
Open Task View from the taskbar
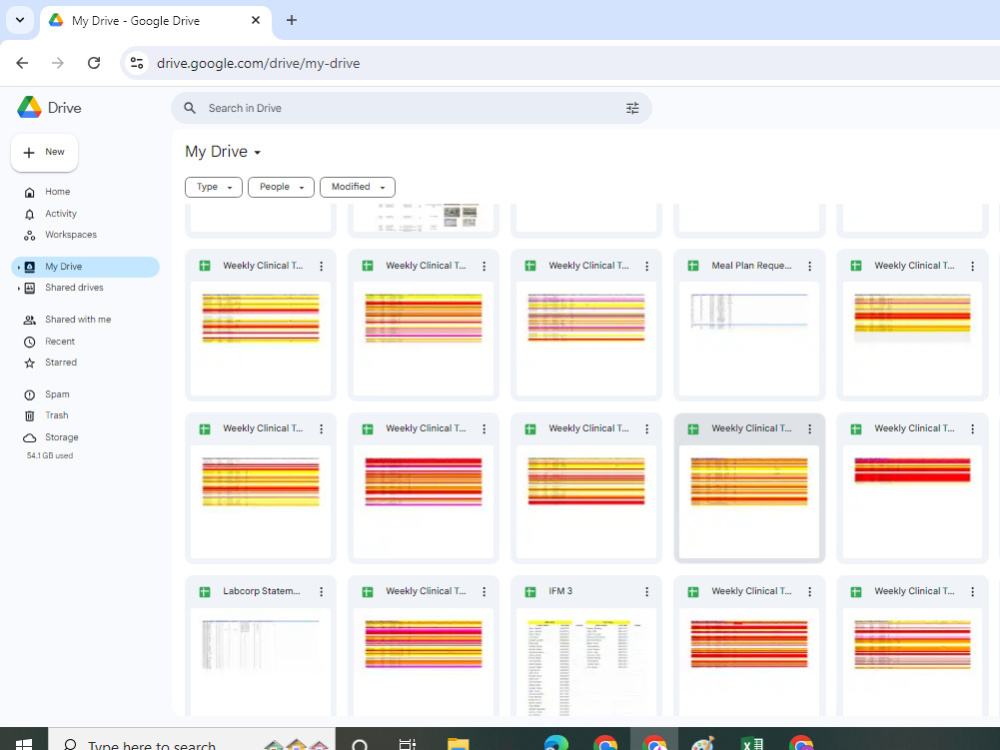tap(407, 743)
